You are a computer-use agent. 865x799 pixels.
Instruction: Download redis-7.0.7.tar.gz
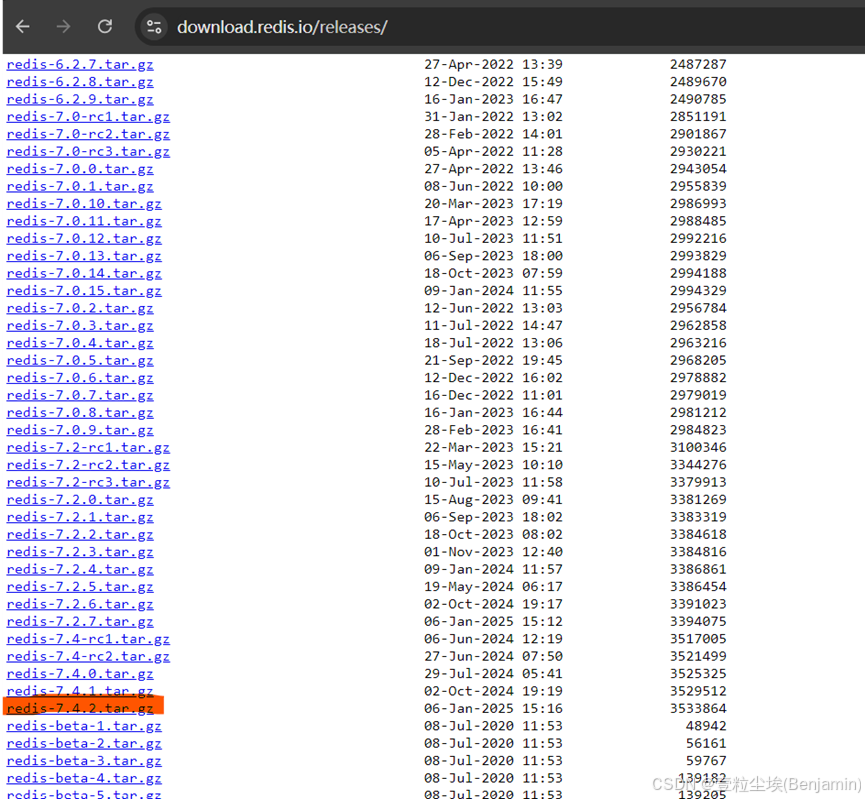pyautogui.click(x=80, y=396)
